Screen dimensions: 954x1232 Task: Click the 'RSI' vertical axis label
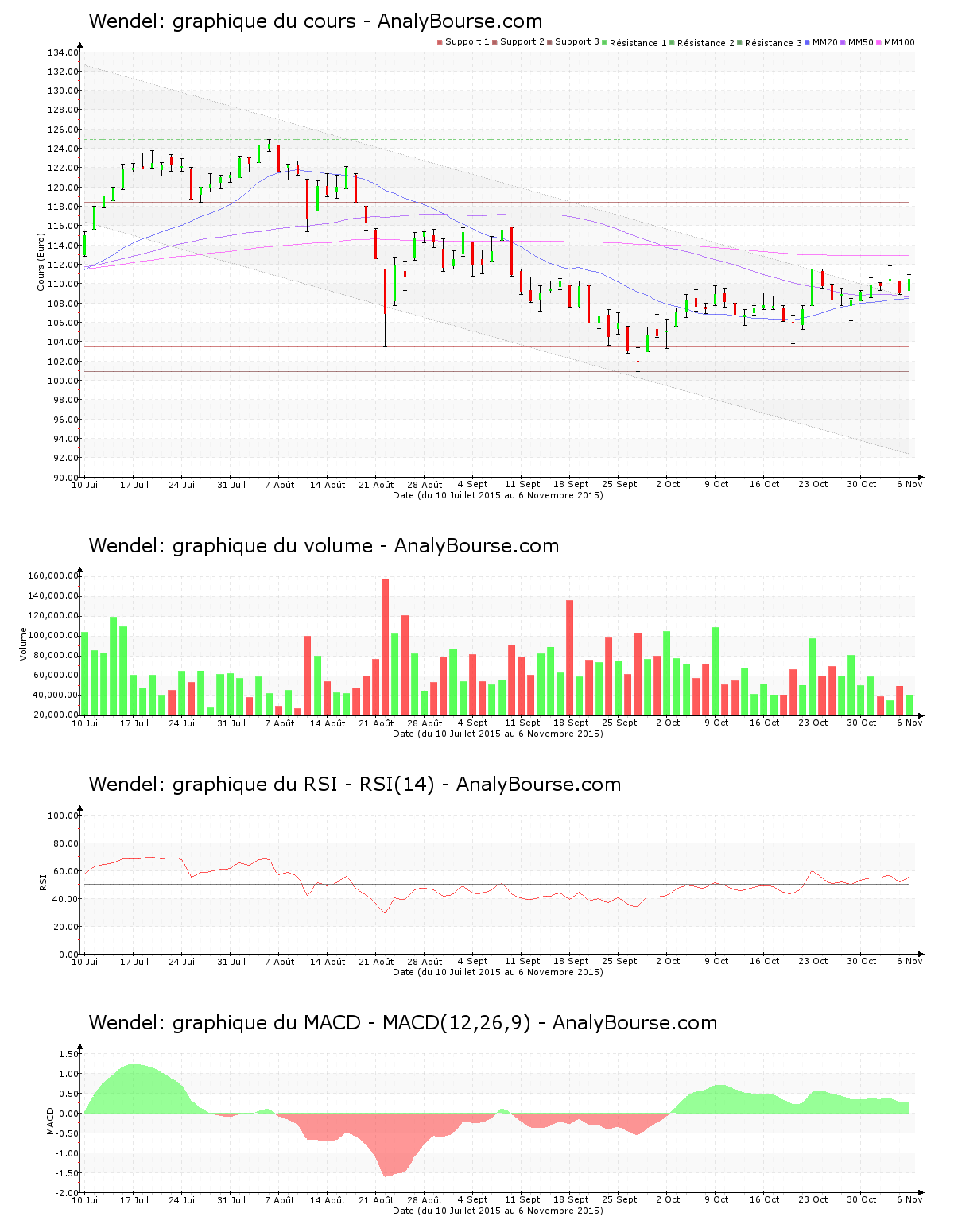(x=42, y=881)
